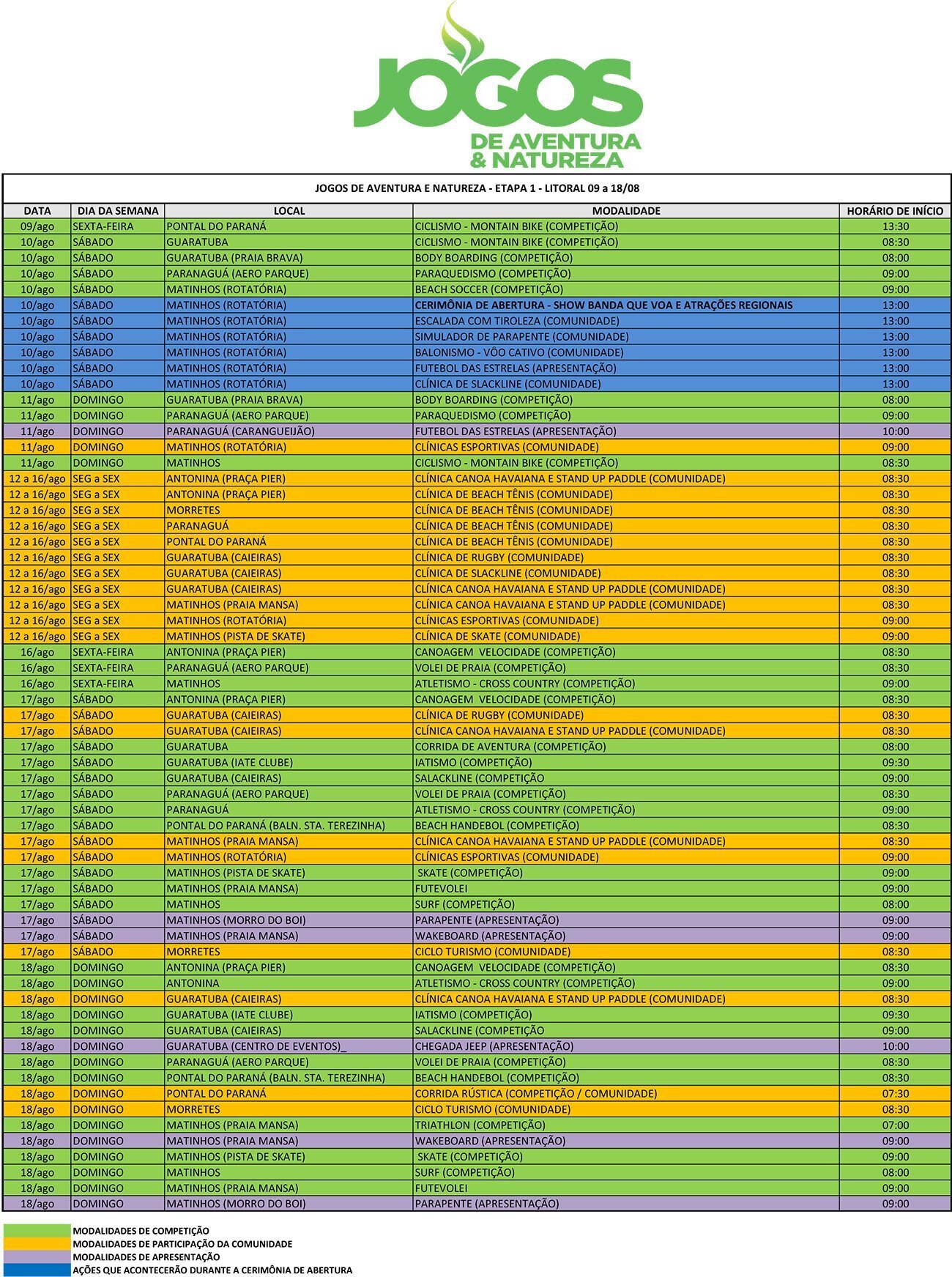952x1277 pixels.
Task: Click 'SIMULADOR DE PARAPENTE (COMUNIDADE)' cell
Action: [626, 337]
